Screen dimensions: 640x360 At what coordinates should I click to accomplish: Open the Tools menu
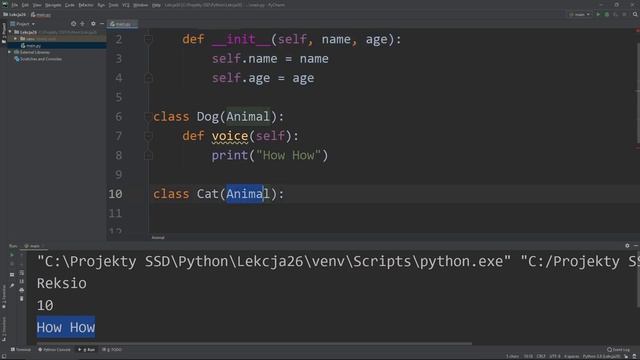[113, 5]
